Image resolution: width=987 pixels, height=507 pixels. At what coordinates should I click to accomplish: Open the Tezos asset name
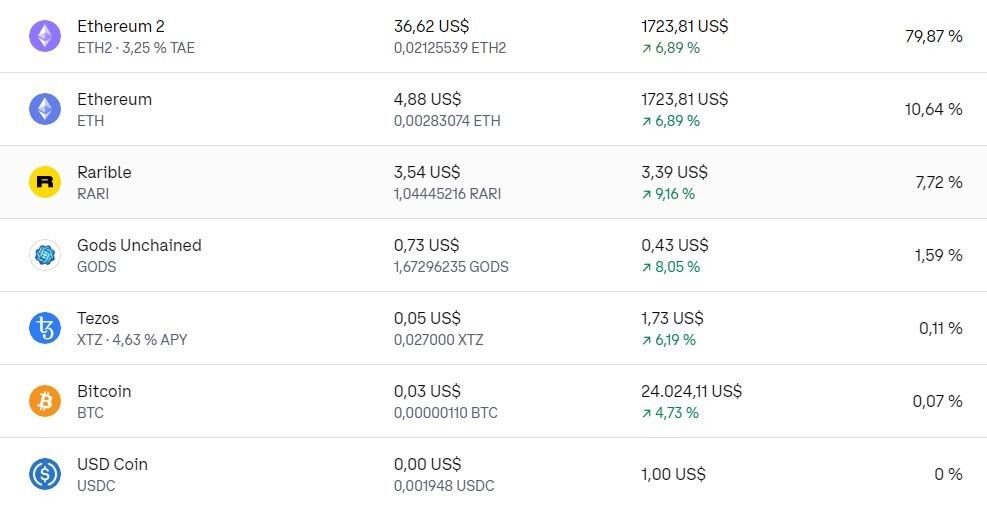point(98,319)
